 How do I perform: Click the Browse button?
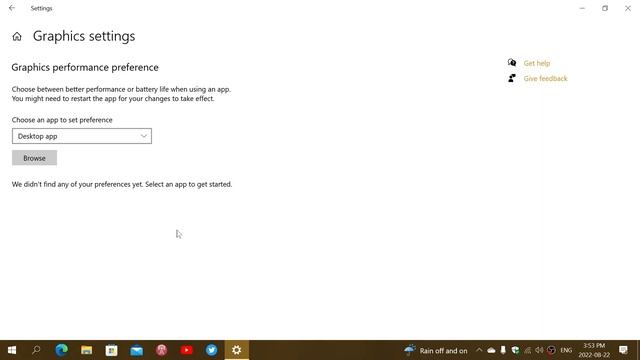[34, 158]
